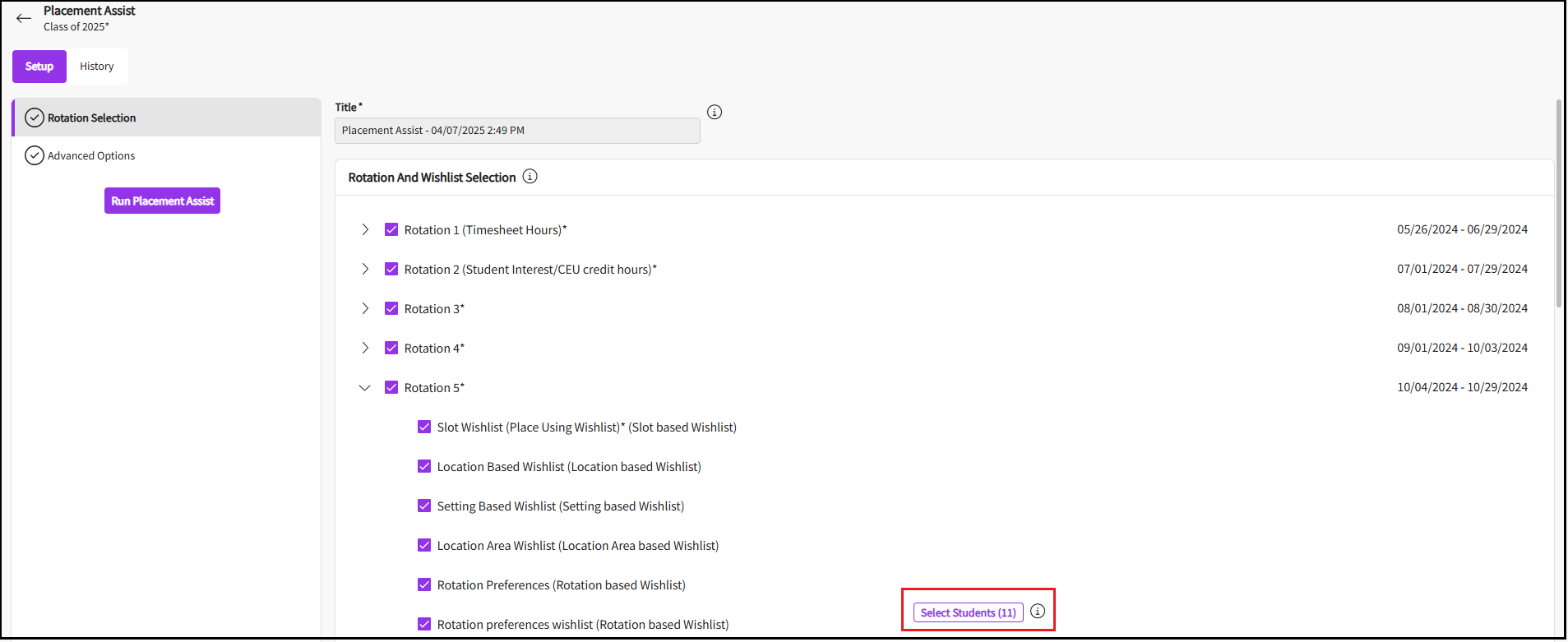The image size is (1568, 642).
Task: Click the Run Placement Assist button
Action: tap(162, 201)
